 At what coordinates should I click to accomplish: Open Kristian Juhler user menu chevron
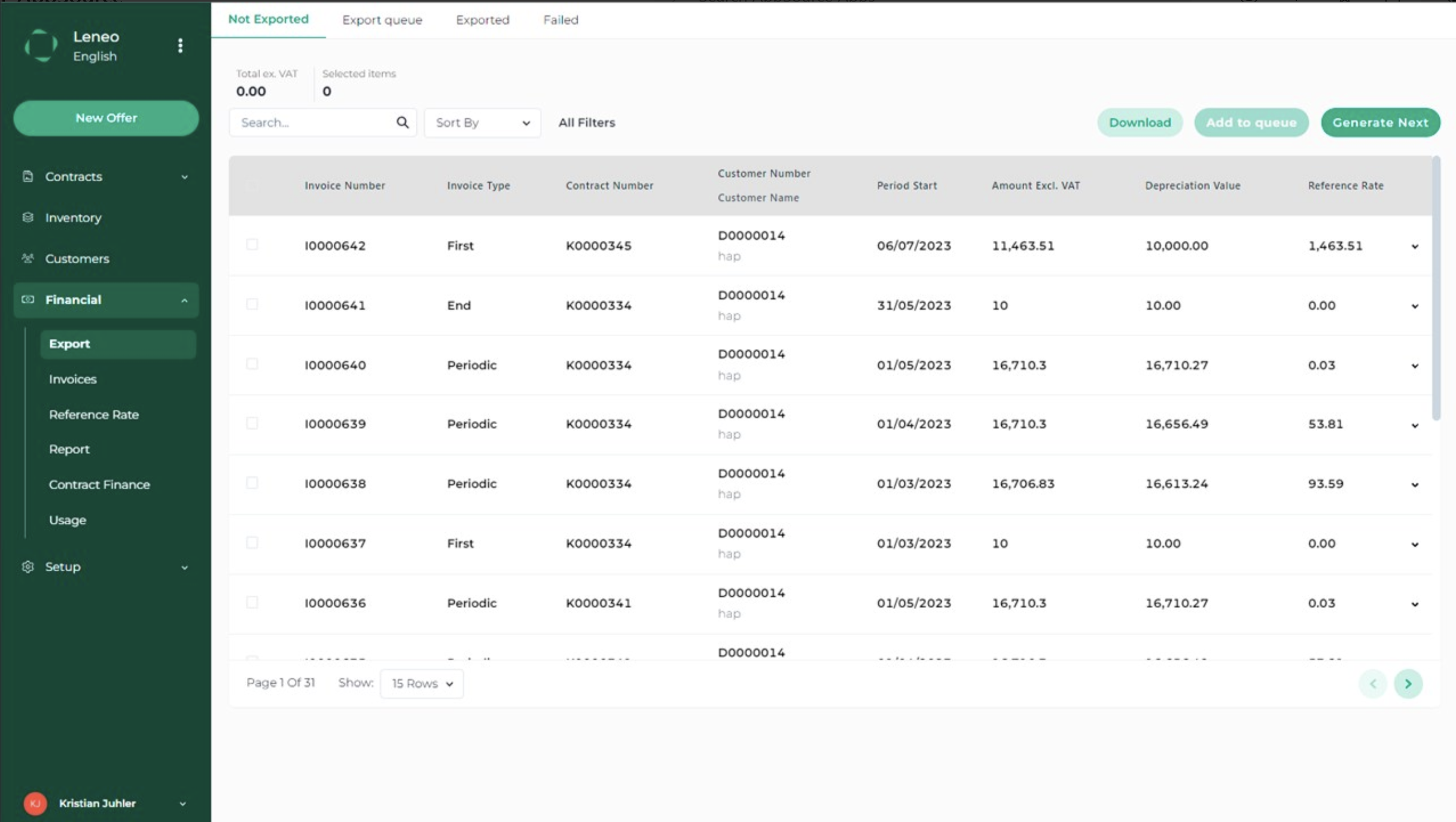click(182, 803)
